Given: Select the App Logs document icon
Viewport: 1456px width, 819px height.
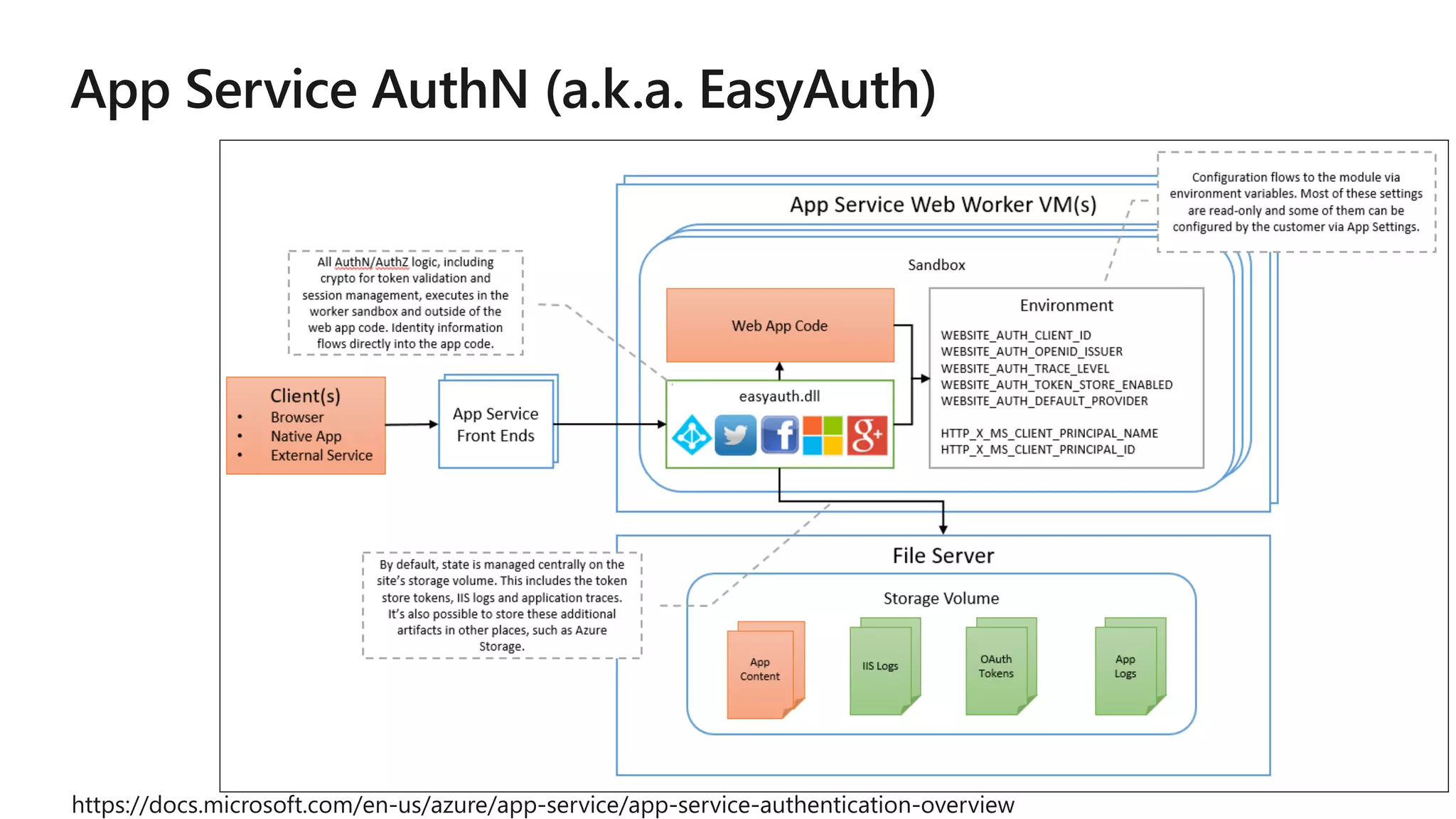Looking at the screenshot, I should click(1125, 666).
